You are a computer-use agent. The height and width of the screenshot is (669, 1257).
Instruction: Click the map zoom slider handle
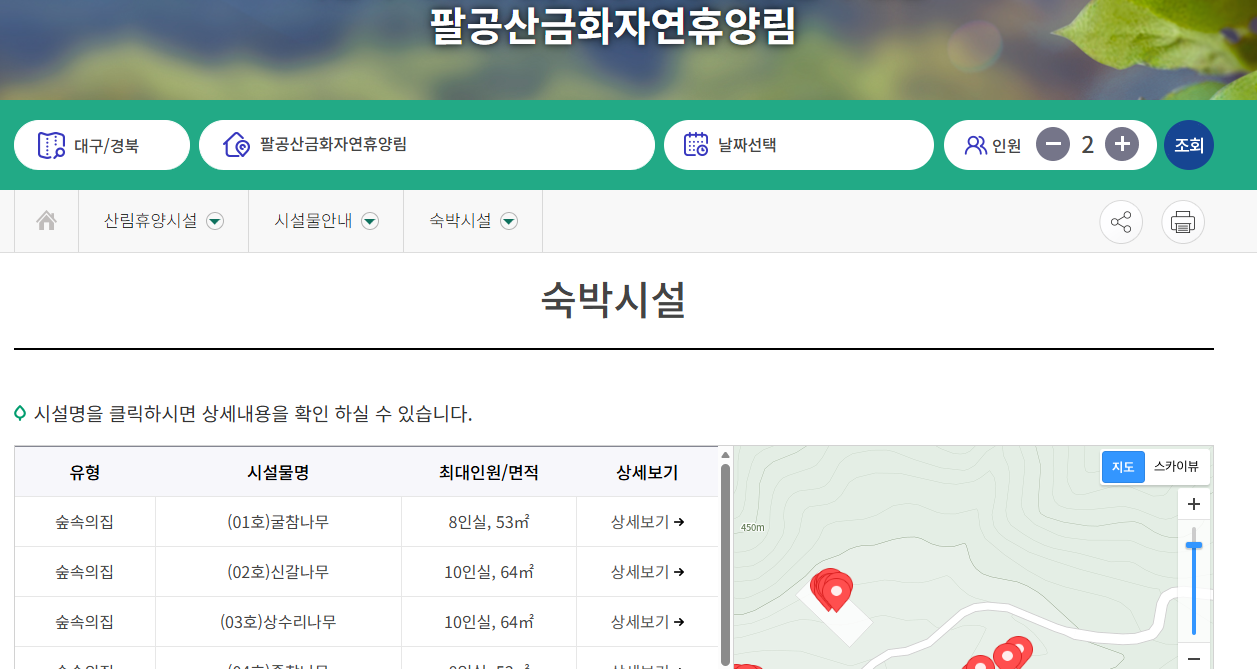point(1193,545)
